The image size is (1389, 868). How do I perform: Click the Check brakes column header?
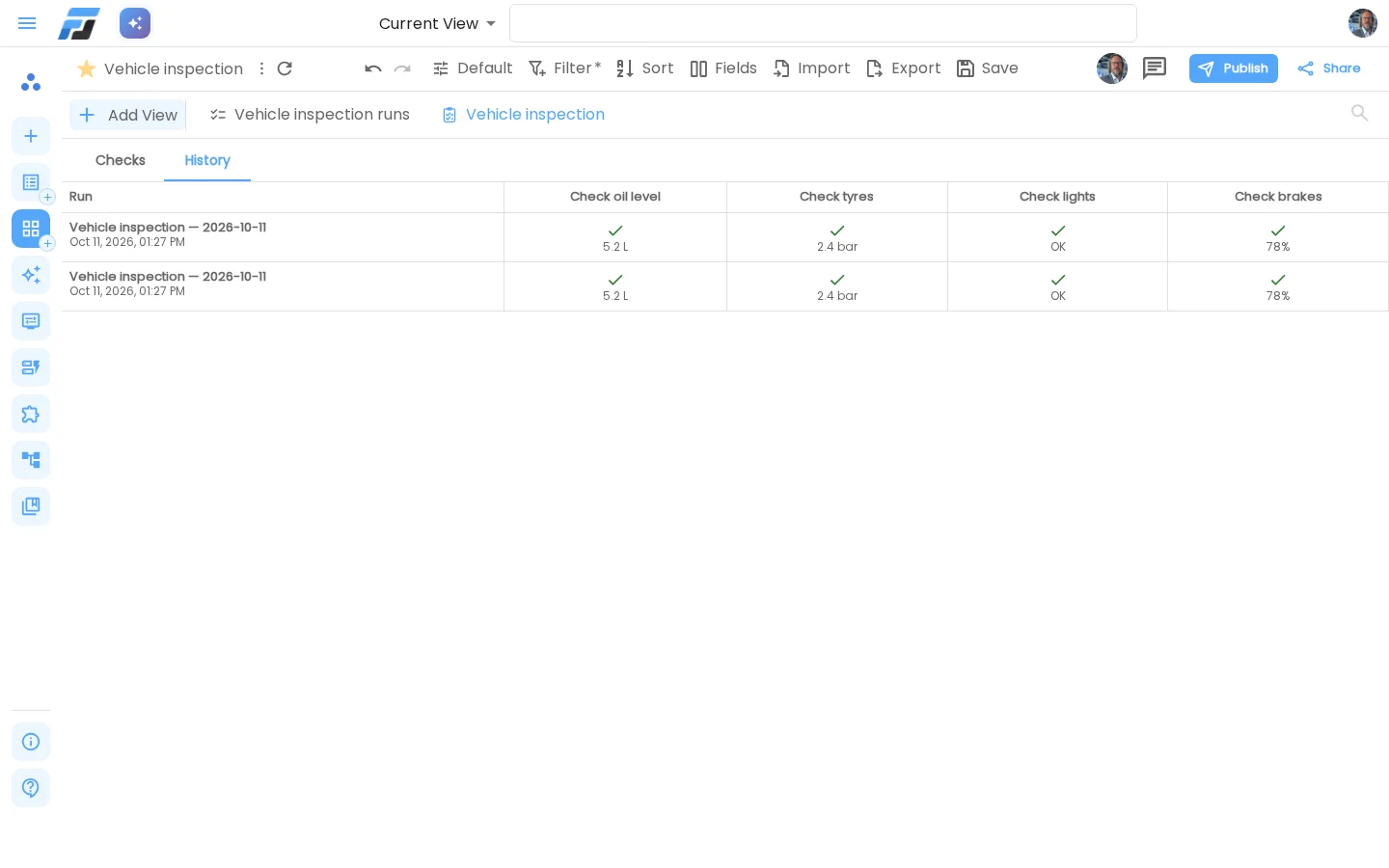coord(1278,197)
